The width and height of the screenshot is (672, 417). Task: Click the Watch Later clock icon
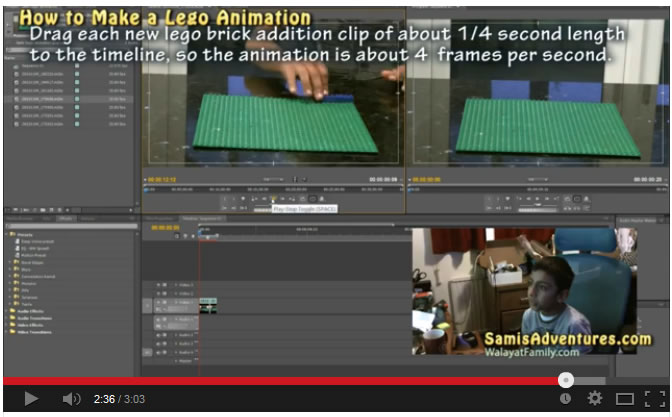(565, 399)
